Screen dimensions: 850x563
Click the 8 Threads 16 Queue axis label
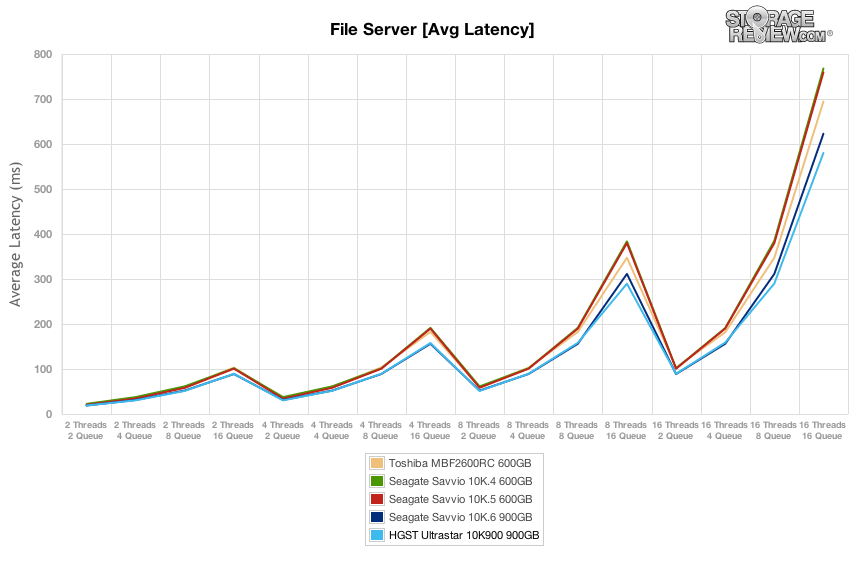click(626, 430)
